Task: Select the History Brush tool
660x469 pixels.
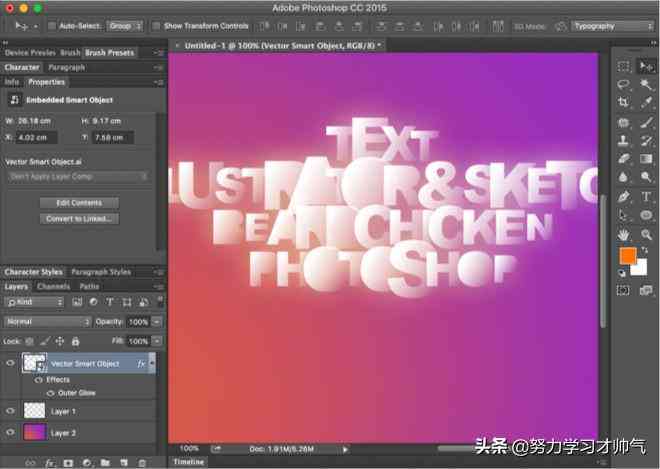Action: tap(646, 141)
